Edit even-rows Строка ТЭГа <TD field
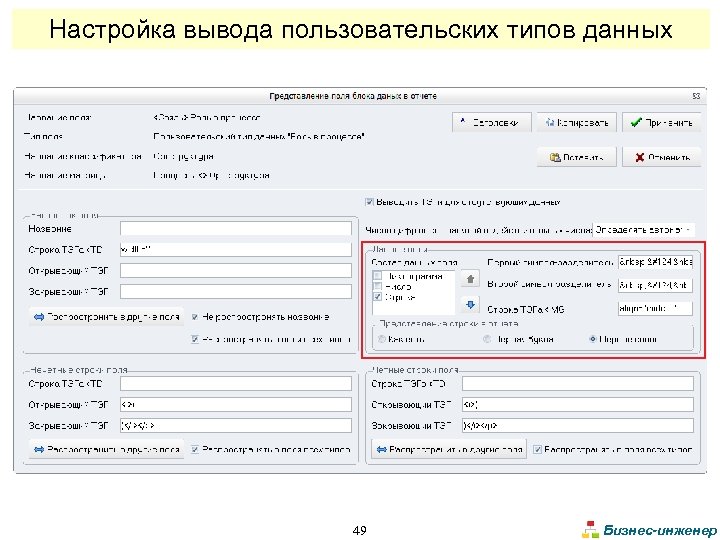This screenshot has height=540, width=720. coord(578,383)
